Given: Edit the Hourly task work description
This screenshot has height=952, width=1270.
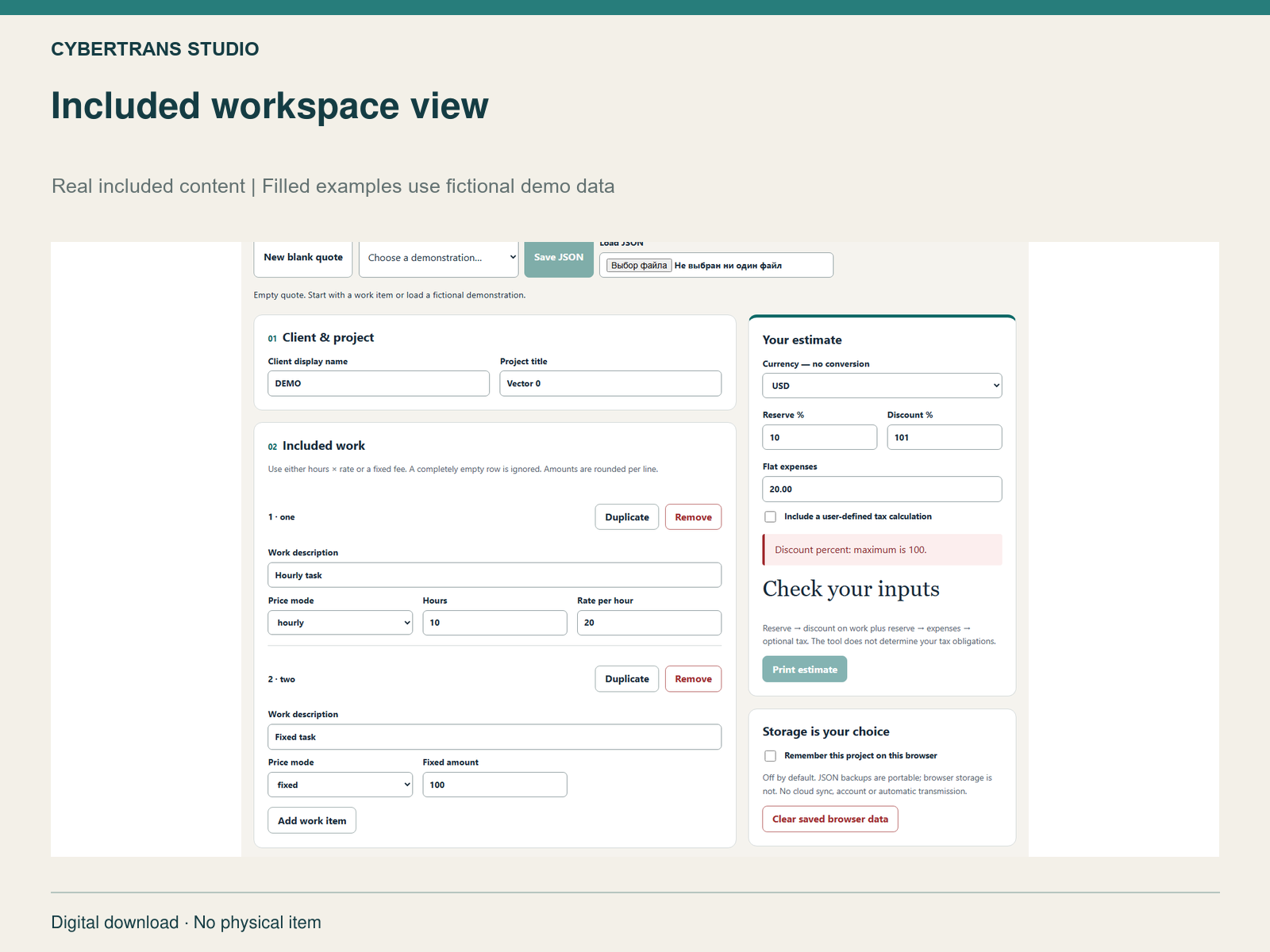Looking at the screenshot, I should 495,575.
